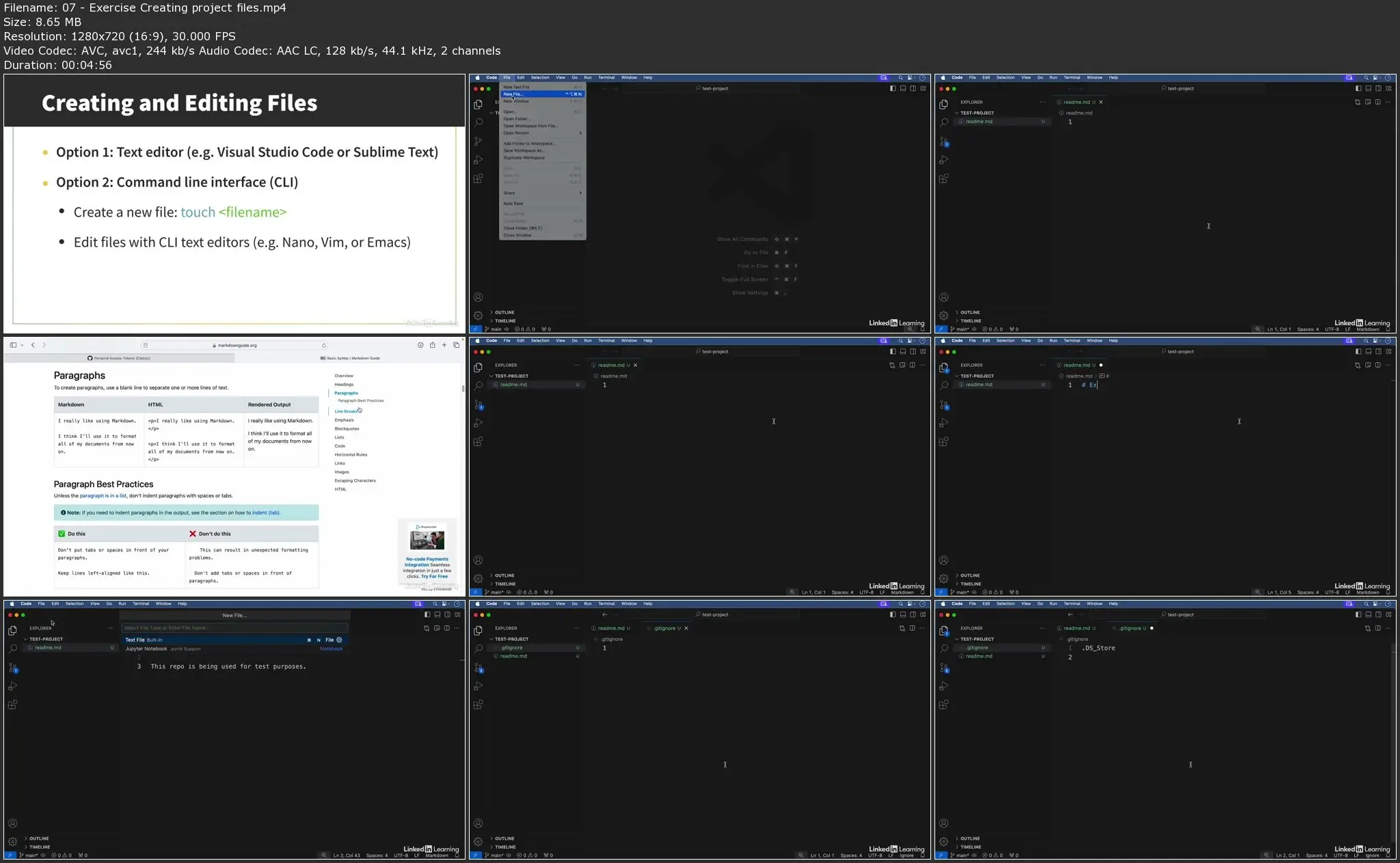
Task: Click Source Control badge icon in .DS_Store frame
Action: (x=943, y=668)
